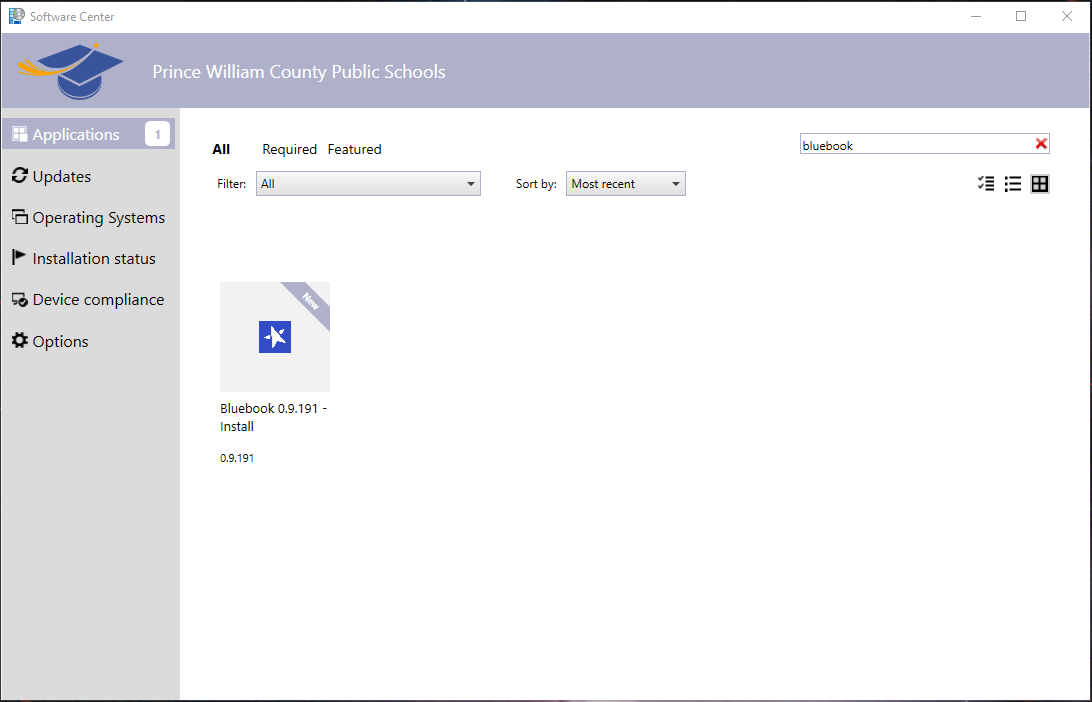
Task: Open the Sort by Most recent dropdown
Action: tap(625, 184)
